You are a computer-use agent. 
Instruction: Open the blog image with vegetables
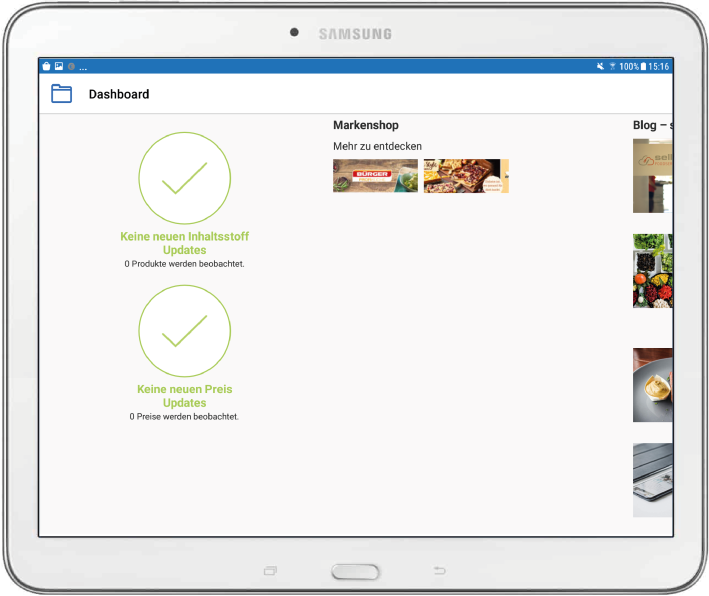pos(652,270)
